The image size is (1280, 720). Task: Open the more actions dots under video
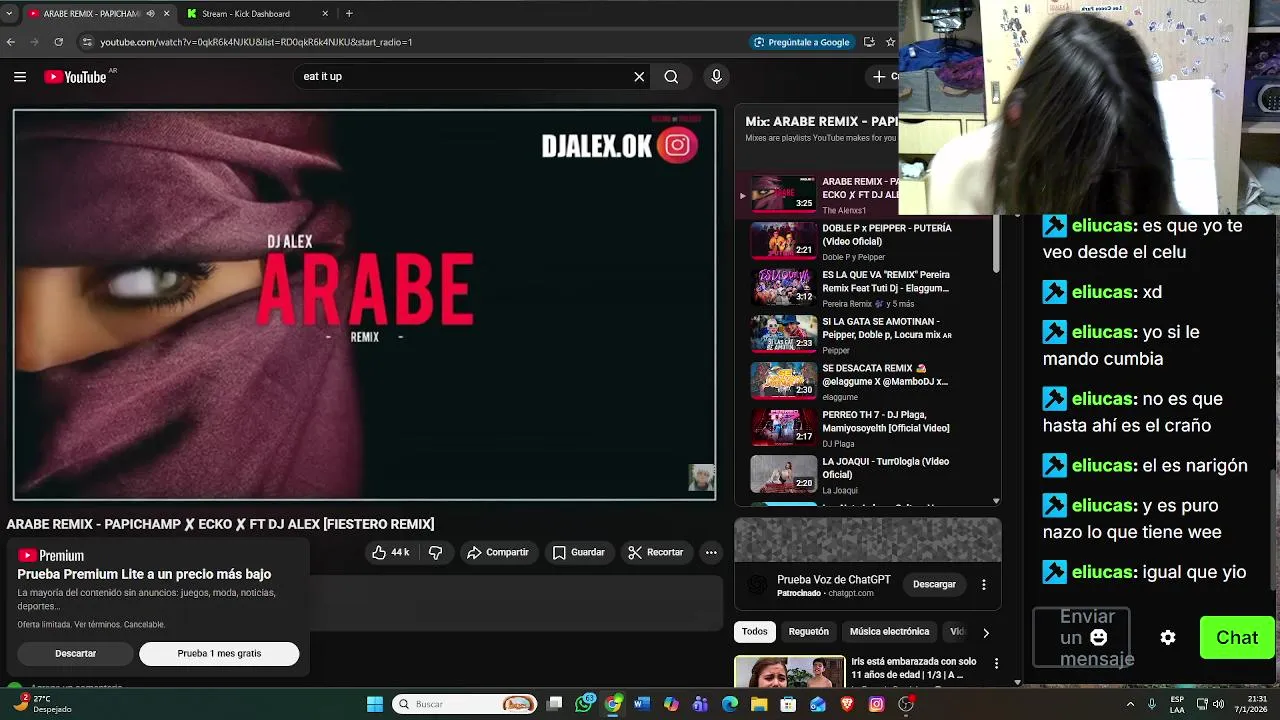tap(711, 552)
